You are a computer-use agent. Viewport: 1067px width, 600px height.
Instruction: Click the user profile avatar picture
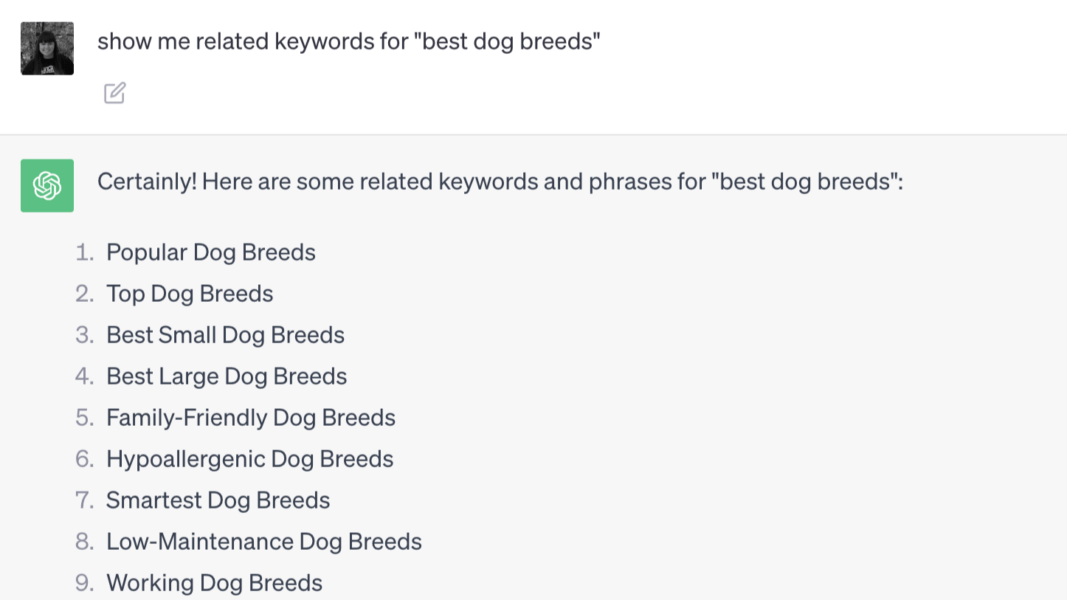(46, 47)
